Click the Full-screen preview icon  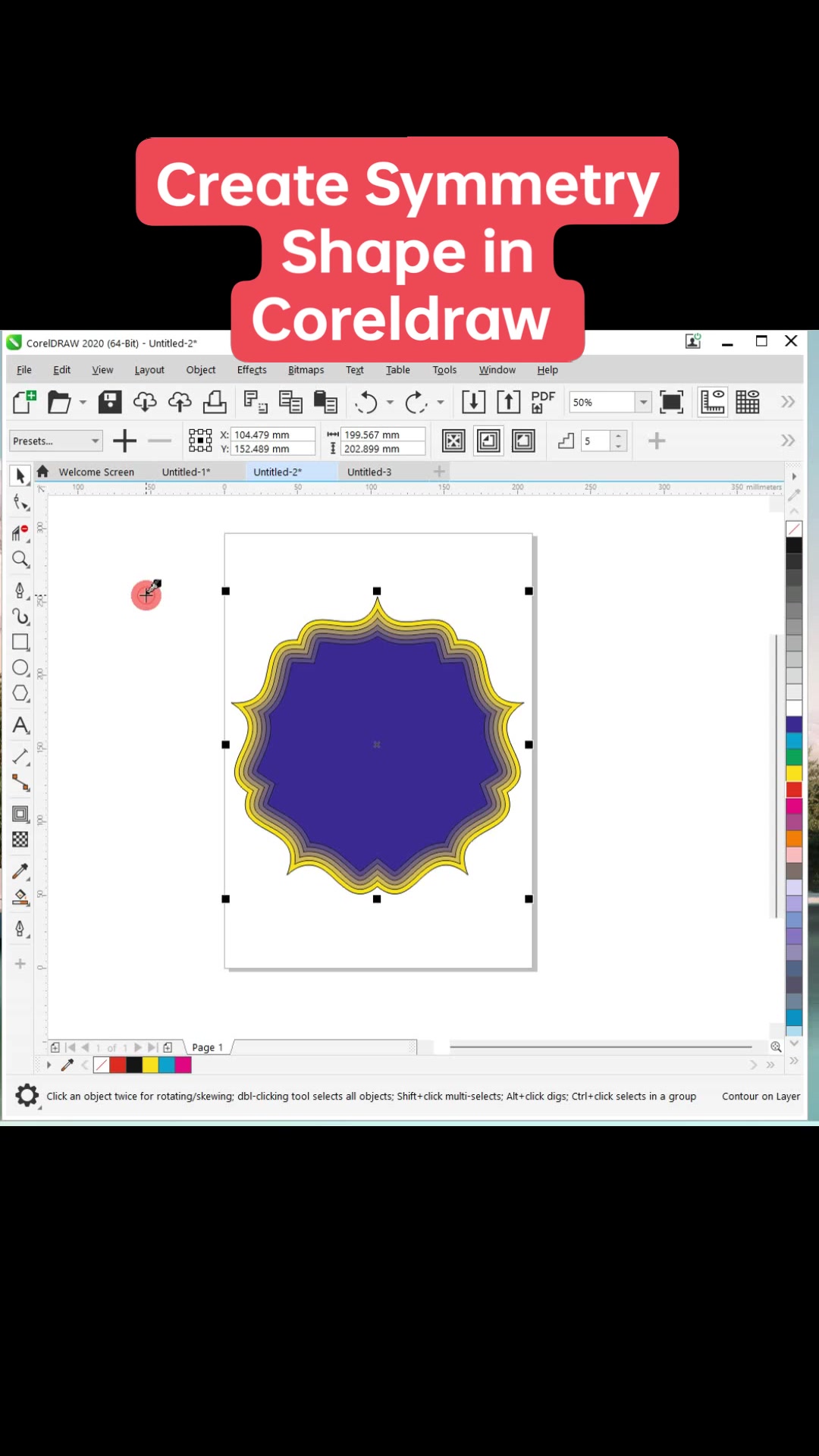click(x=671, y=402)
